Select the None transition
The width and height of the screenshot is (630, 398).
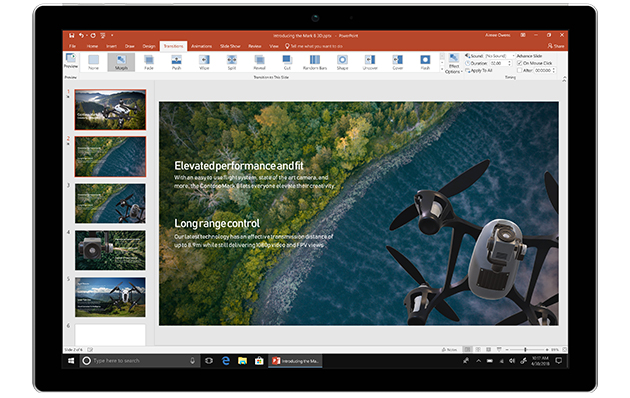94,62
